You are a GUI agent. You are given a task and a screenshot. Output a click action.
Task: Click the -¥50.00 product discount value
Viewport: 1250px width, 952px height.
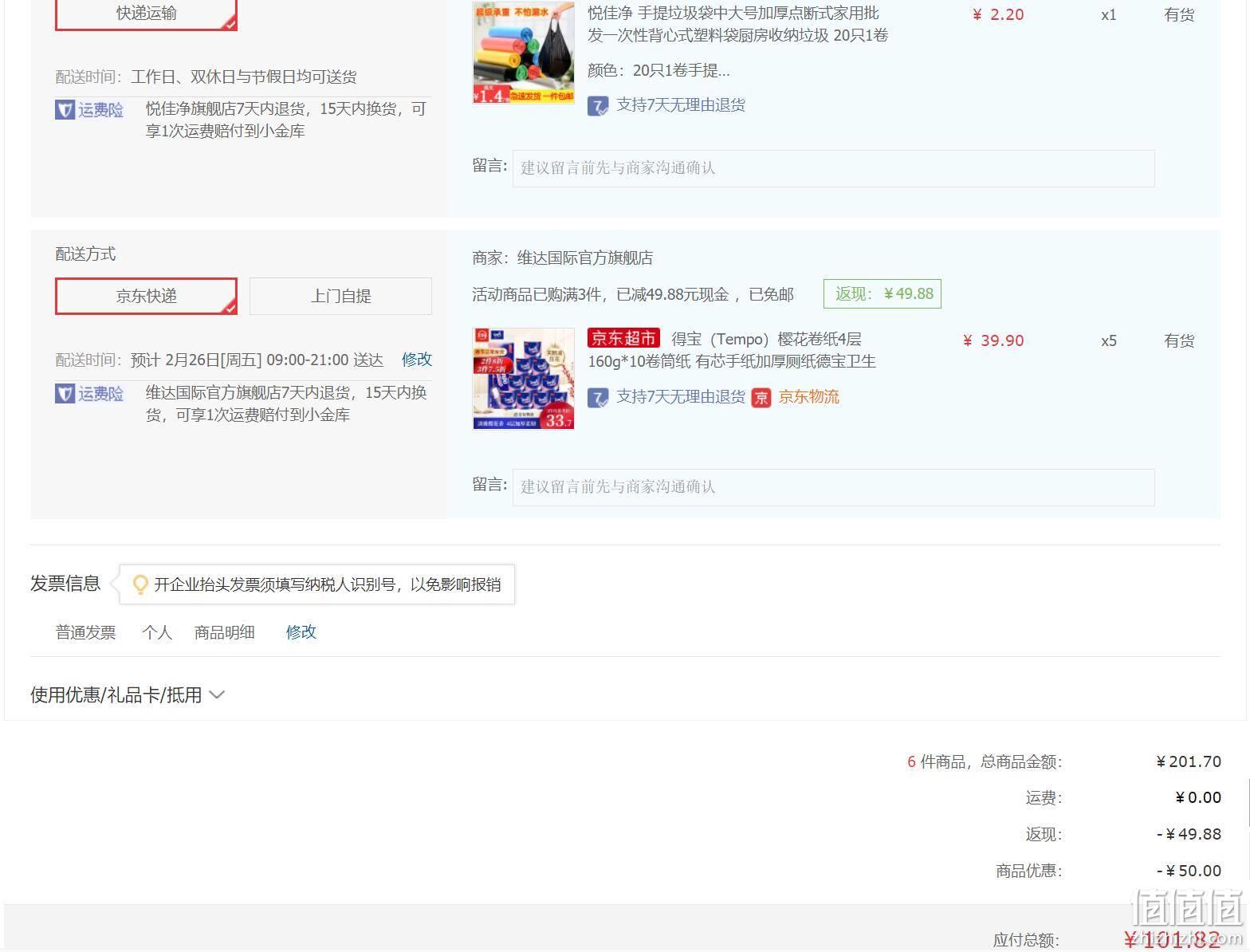tap(1189, 871)
